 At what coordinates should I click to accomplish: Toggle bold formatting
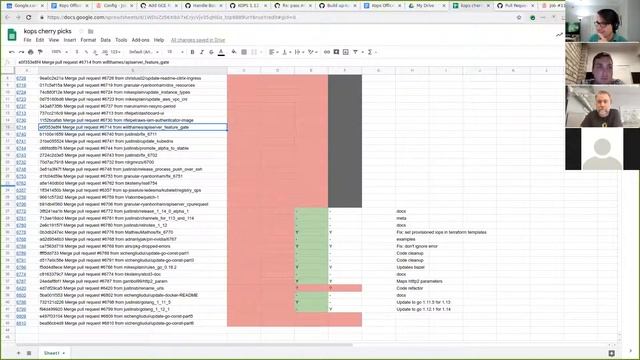(x=192, y=52)
